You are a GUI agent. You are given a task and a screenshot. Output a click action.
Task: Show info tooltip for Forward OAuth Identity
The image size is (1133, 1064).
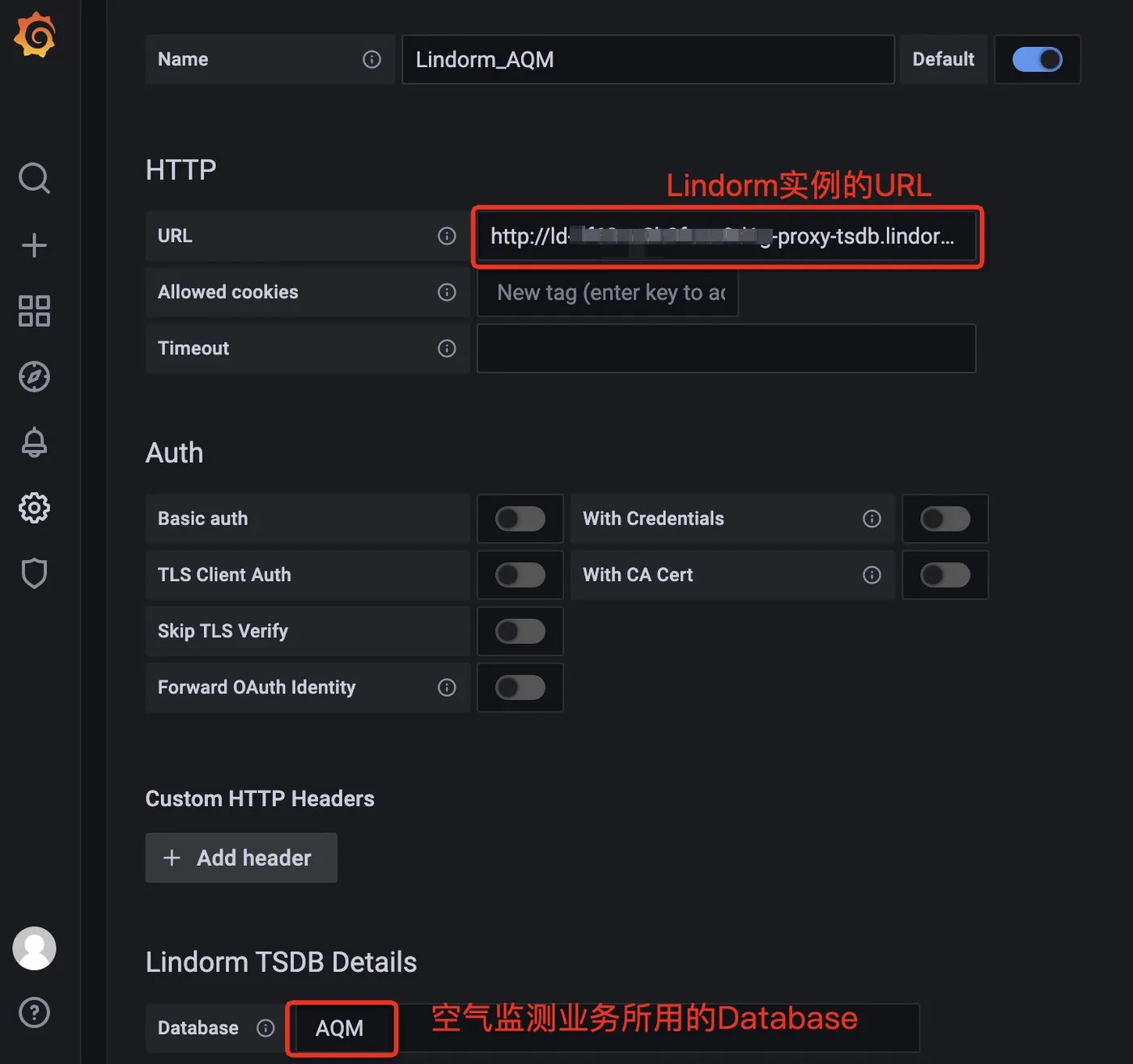[x=447, y=687]
